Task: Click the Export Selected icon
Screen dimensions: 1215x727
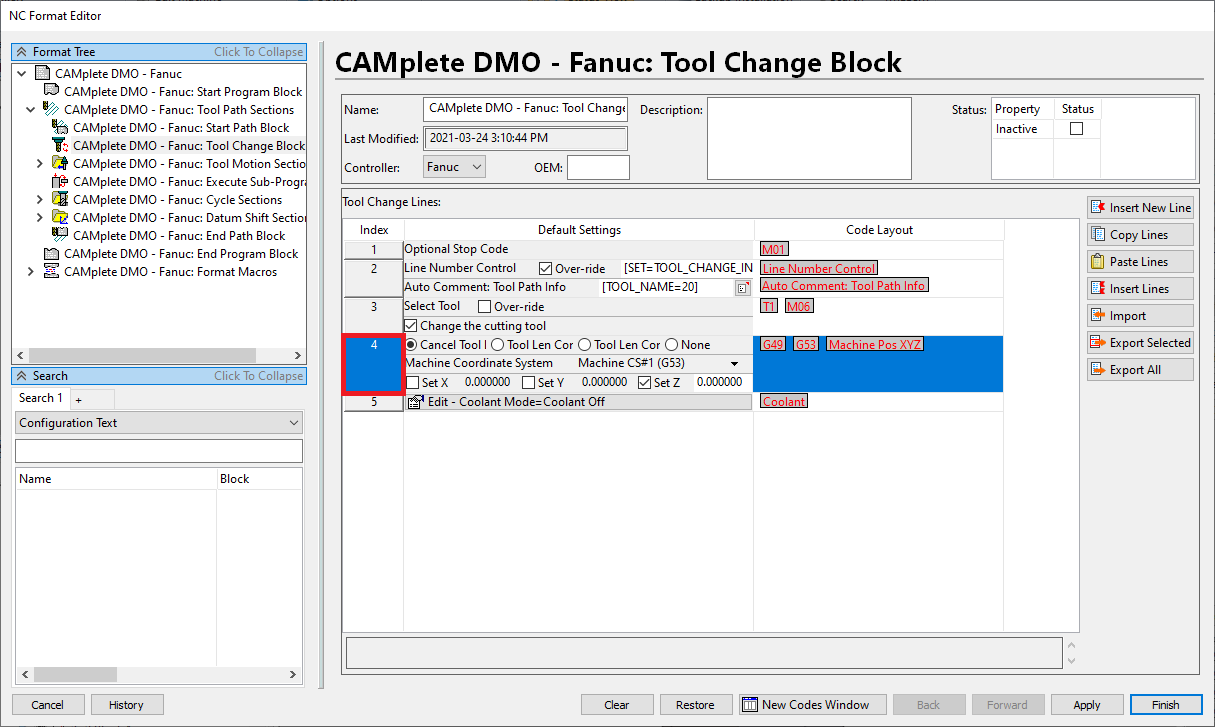Action: click(x=1099, y=342)
